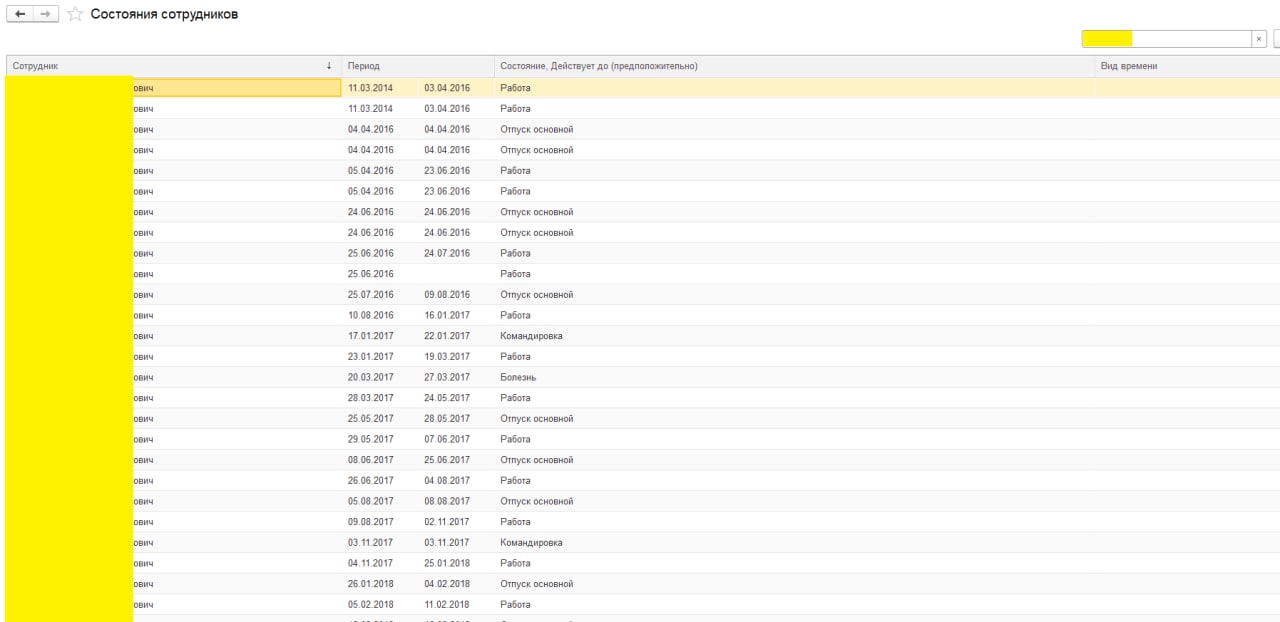Screen dimensions: 1280x622
Task: Select the Командировка row starting 17.01.2017
Action: 531,336
